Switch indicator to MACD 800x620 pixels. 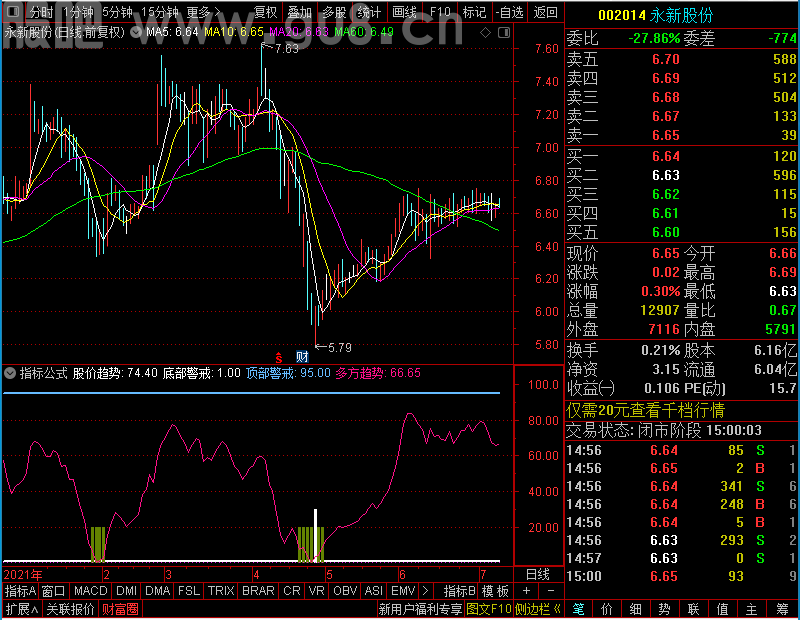(x=91, y=591)
